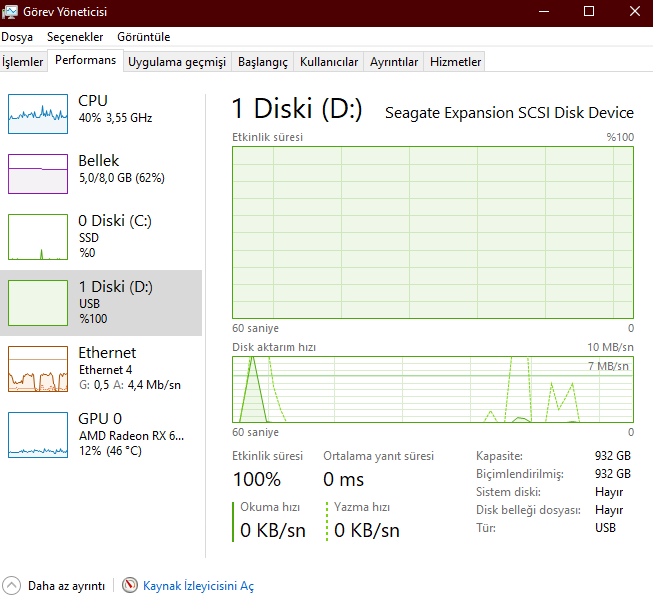The image size is (653, 602).
Task: Switch to the Kullanıcılar tab
Action: 329,62
